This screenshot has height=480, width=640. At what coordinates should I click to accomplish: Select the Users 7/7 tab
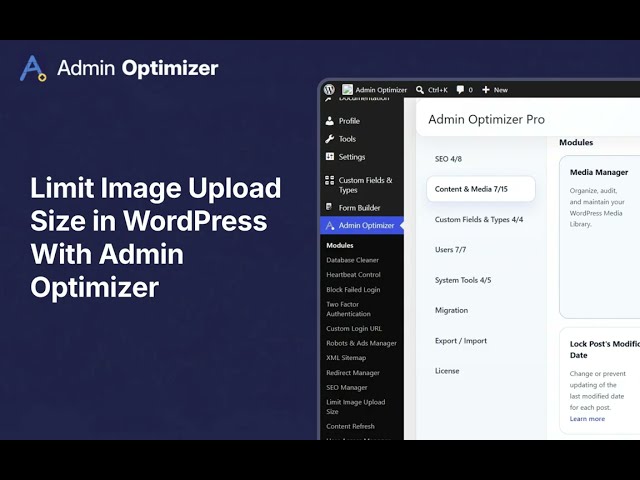click(x=450, y=250)
